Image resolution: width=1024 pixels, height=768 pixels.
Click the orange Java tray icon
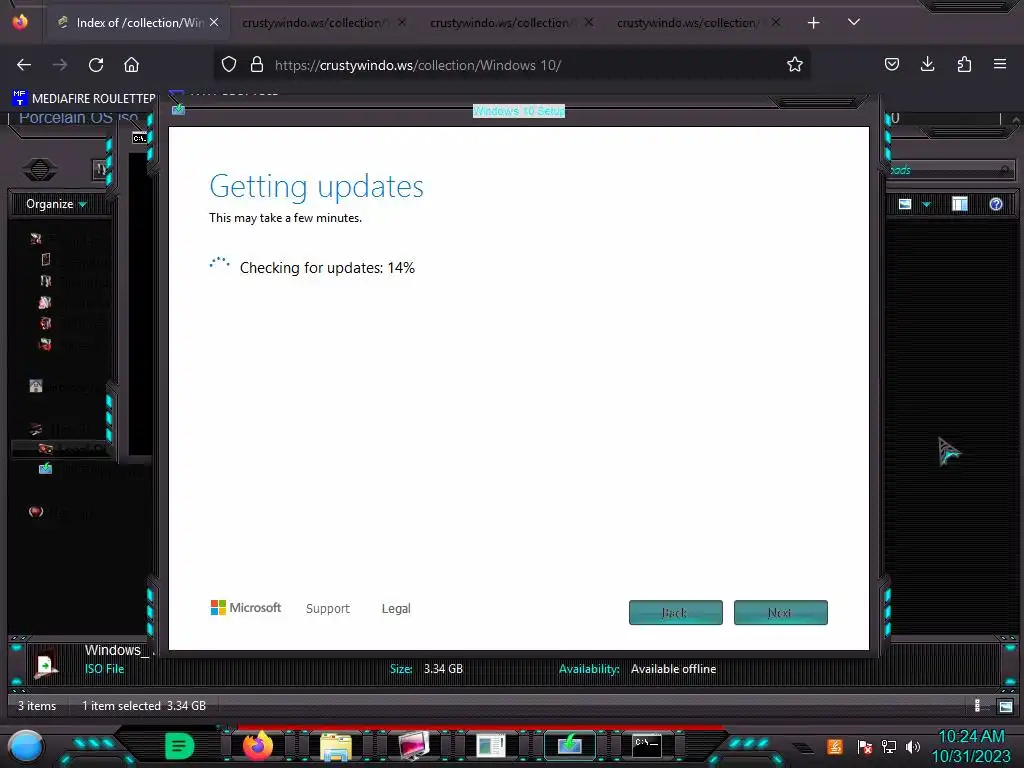tap(835, 746)
